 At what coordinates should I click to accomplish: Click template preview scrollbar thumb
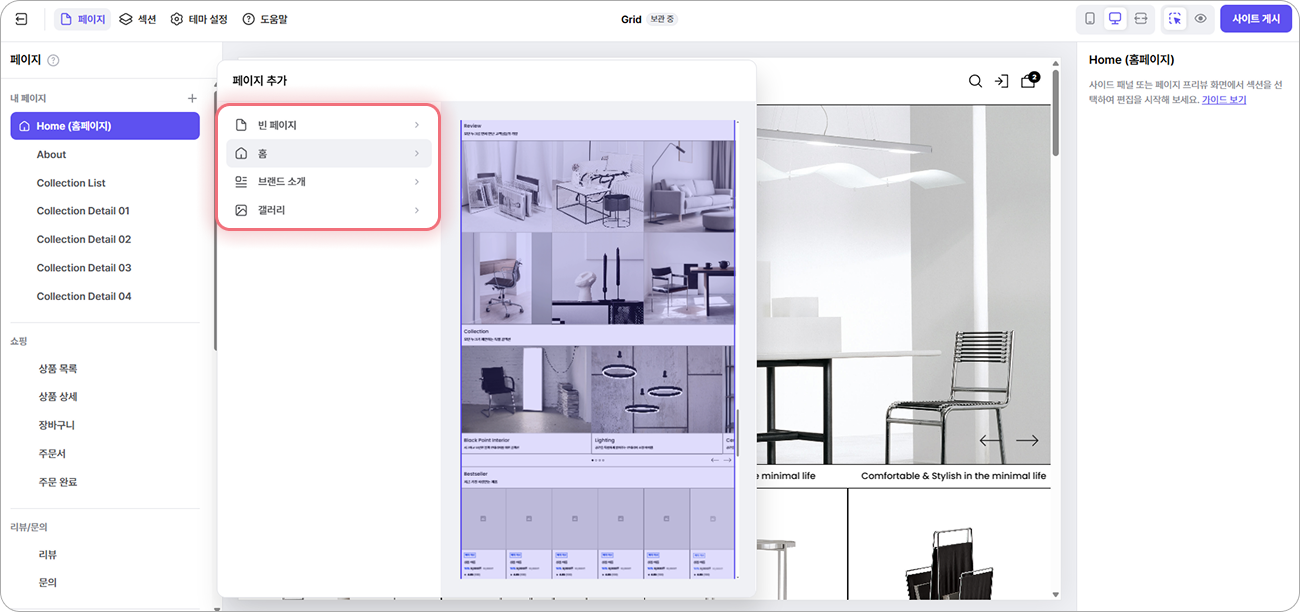pos(738,434)
